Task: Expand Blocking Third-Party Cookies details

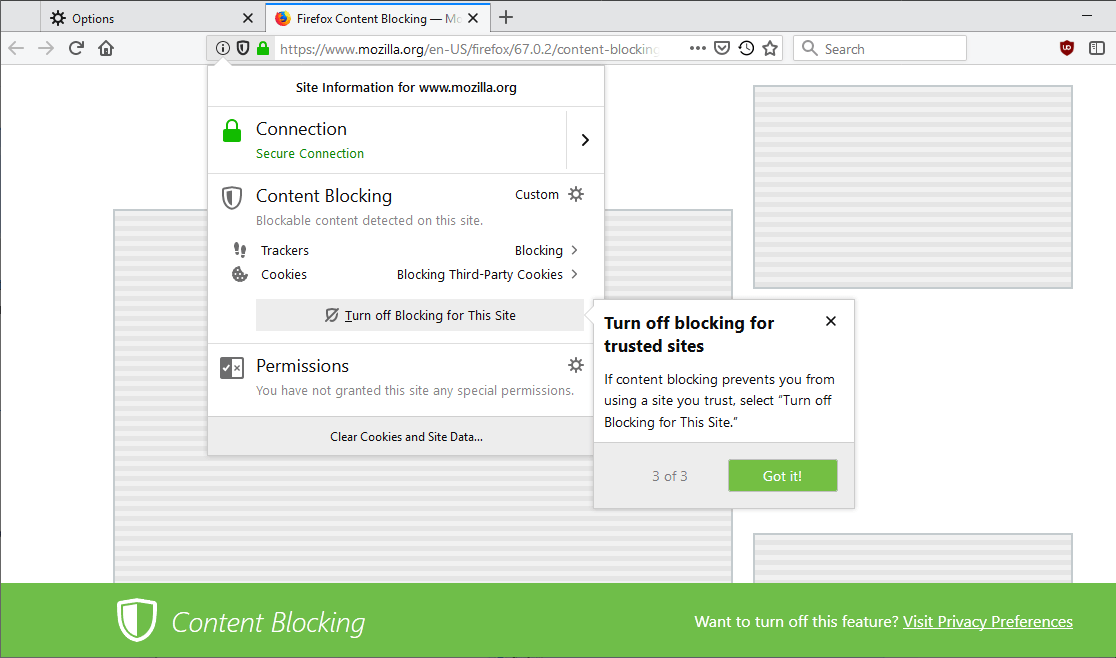Action: click(x=574, y=274)
